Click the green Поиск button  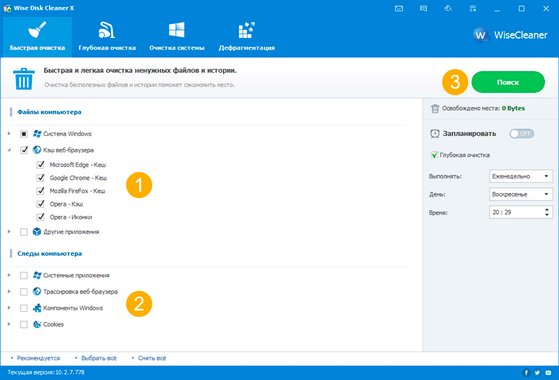click(x=508, y=82)
